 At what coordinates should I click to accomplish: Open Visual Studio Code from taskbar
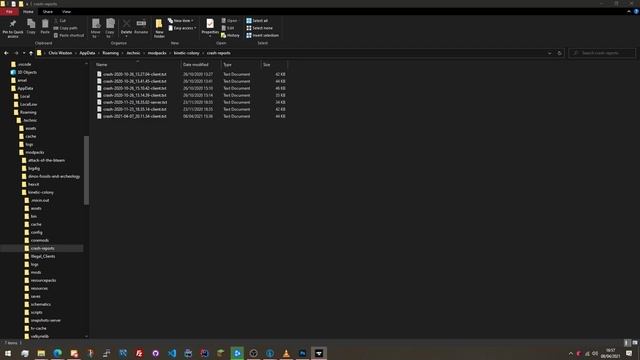[172, 353]
